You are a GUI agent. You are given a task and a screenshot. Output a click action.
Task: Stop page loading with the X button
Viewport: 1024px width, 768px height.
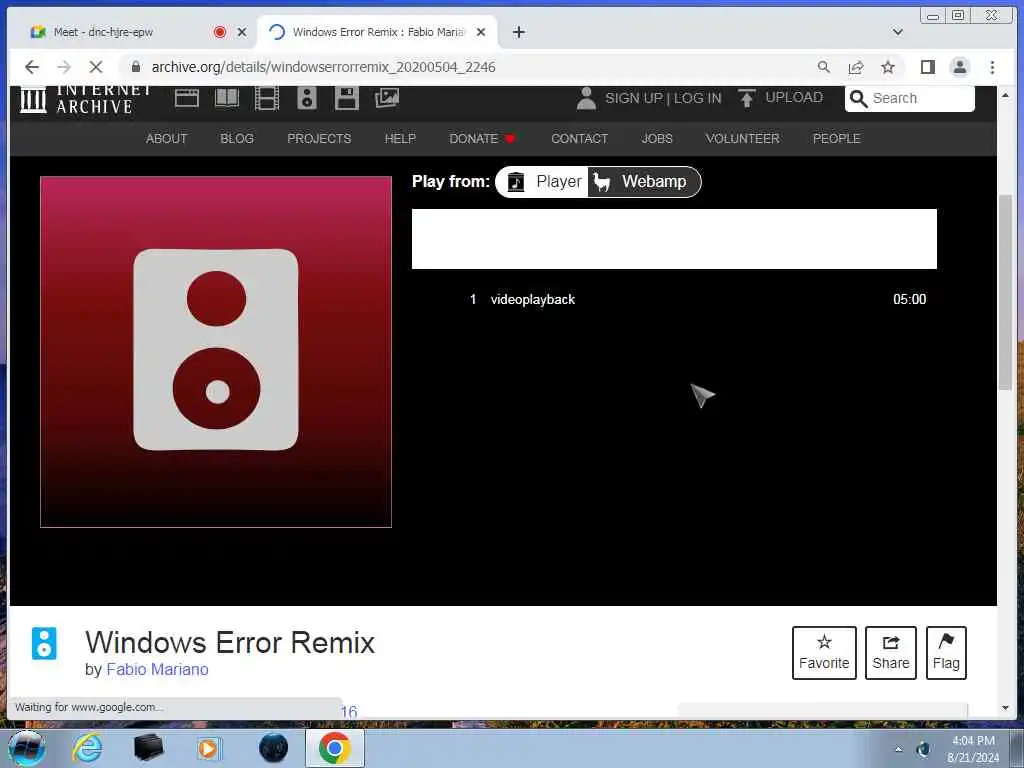[x=95, y=67]
